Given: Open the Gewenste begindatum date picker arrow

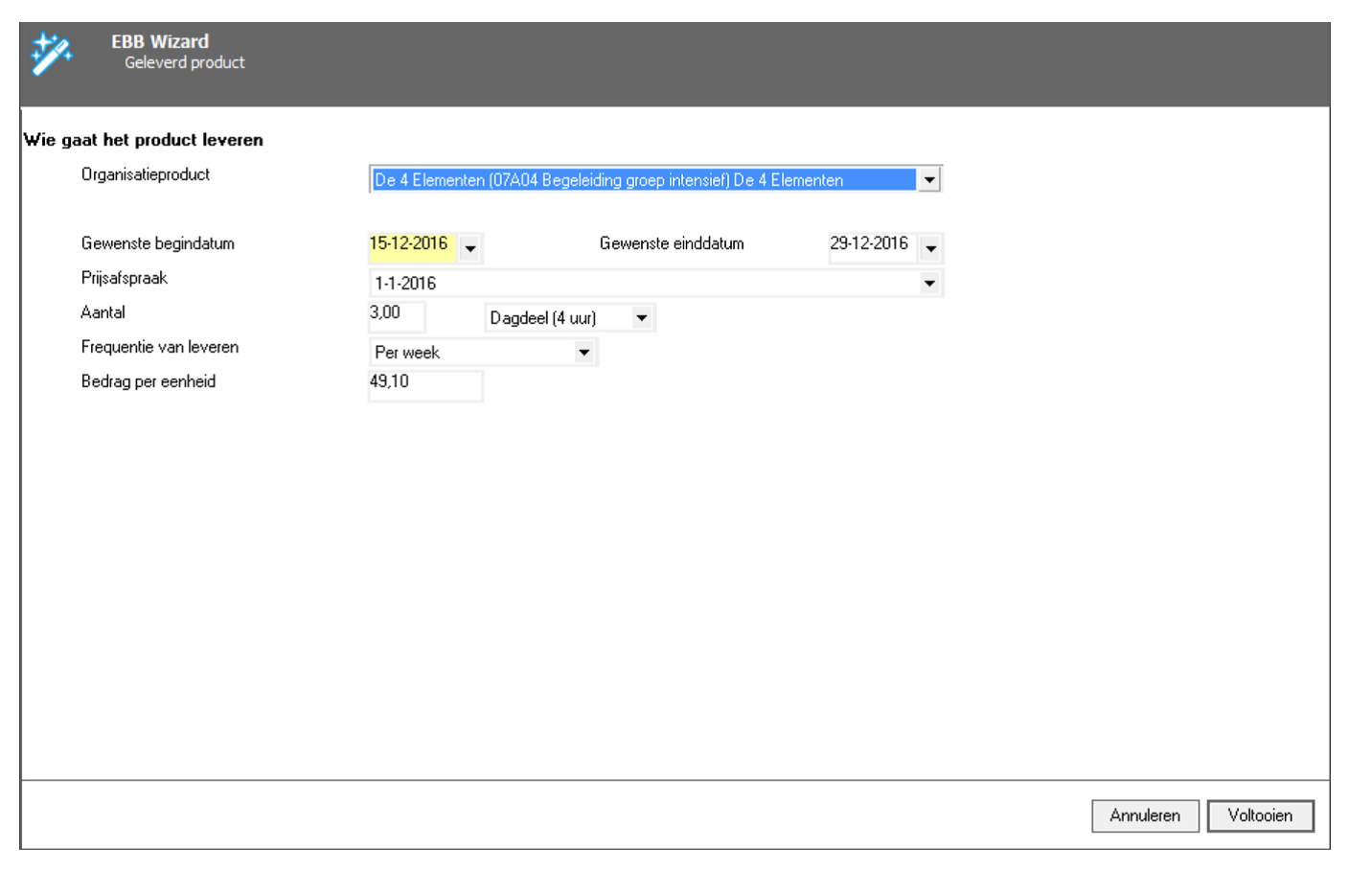Looking at the screenshot, I should tap(469, 248).
